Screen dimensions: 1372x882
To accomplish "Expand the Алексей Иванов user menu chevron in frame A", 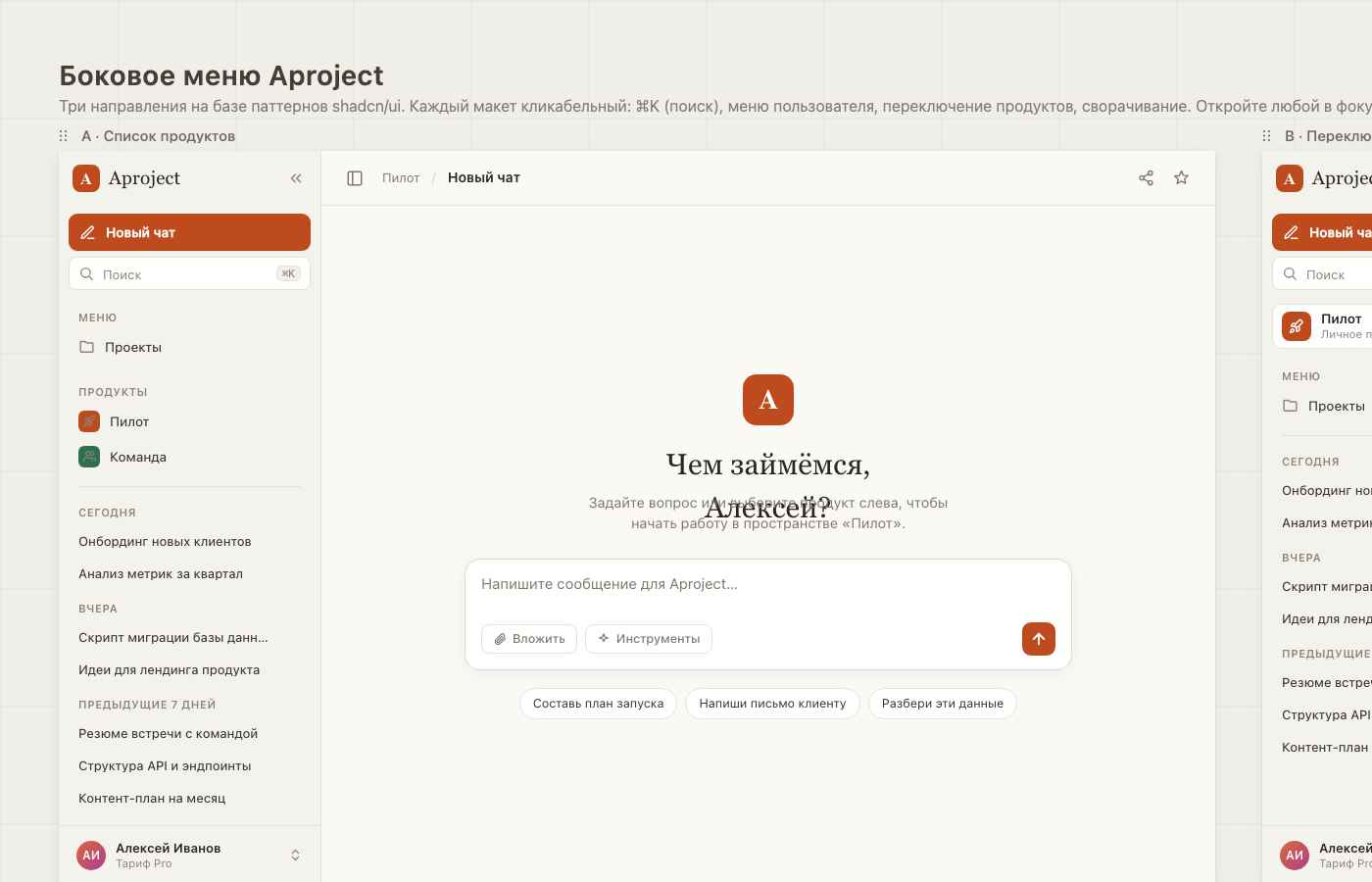I will (295, 856).
